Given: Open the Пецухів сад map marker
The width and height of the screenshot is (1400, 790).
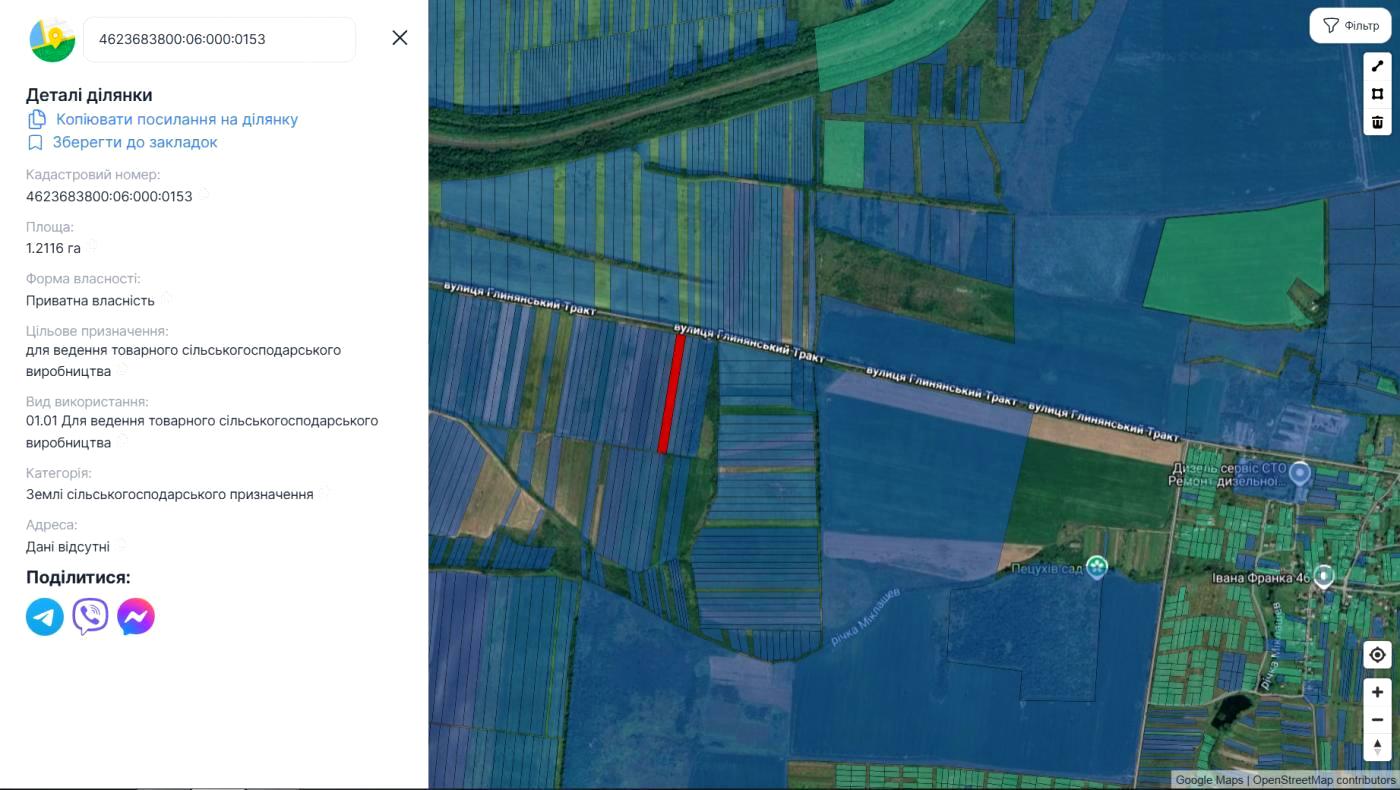Looking at the screenshot, I should pos(1097,567).
